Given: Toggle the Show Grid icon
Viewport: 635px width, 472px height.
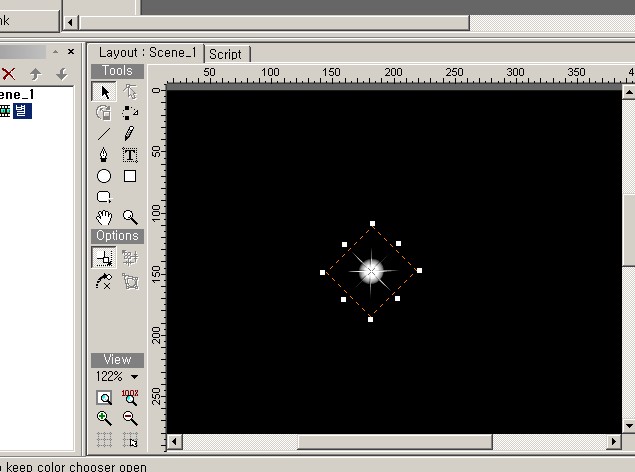Looking at the screenshot, I should [104, 440].
